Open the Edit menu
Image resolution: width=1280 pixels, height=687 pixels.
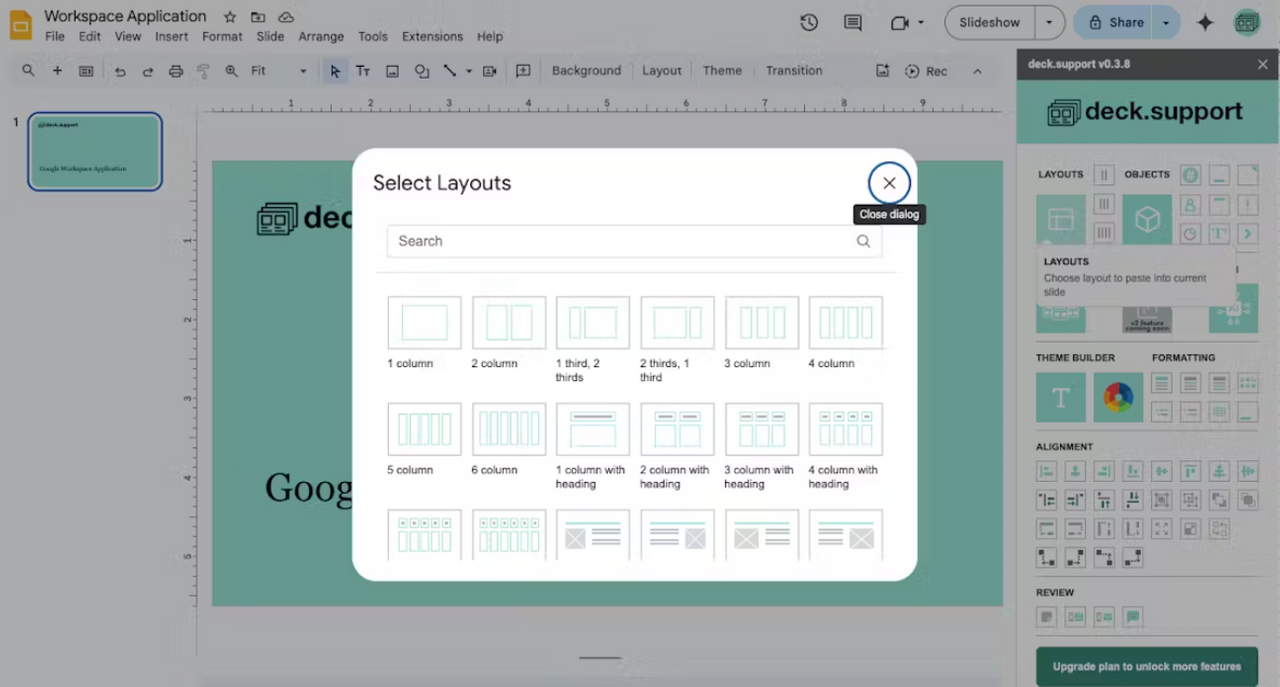(90, 37)
